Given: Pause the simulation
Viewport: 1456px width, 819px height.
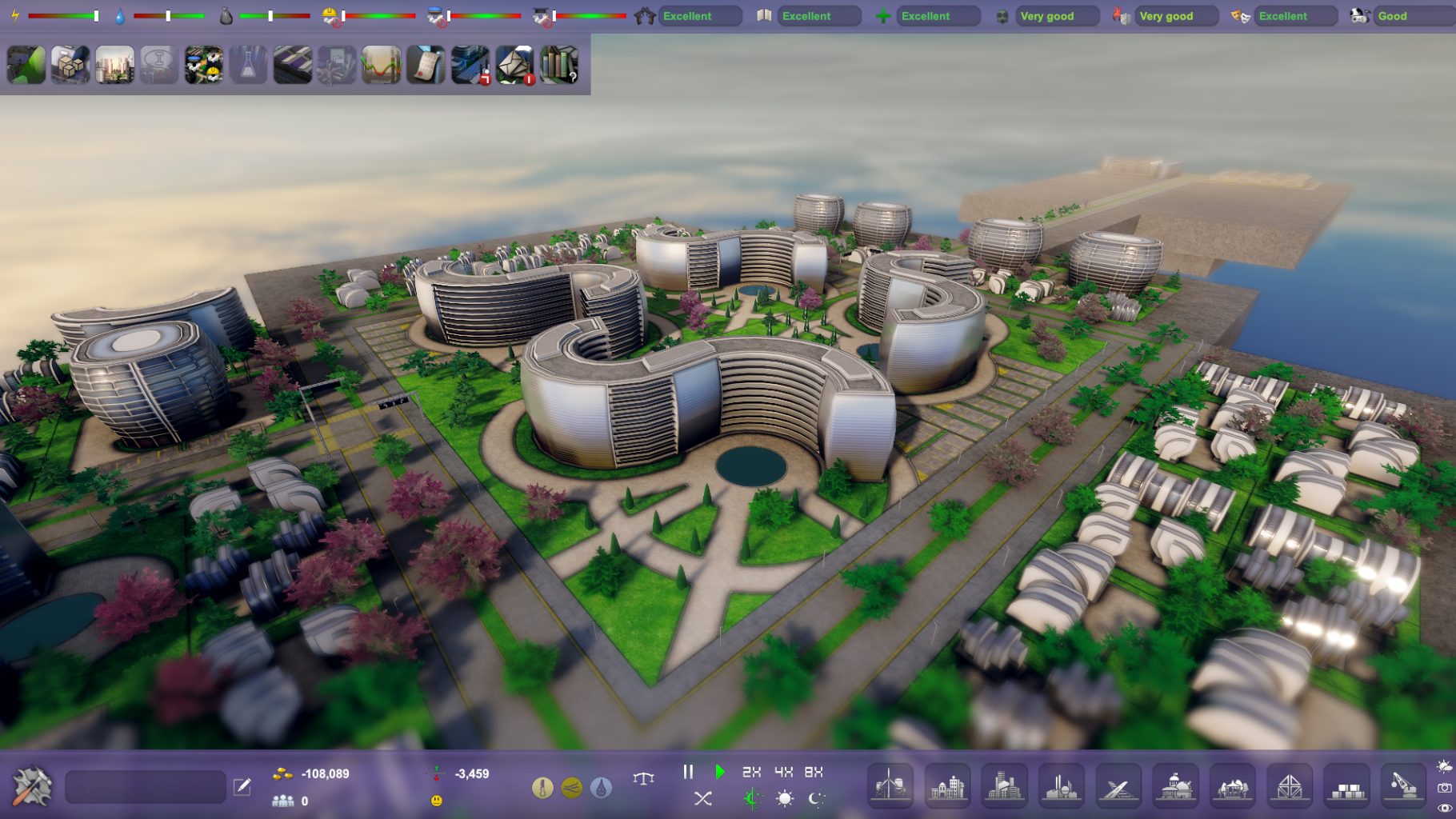Looking at the screenshot, I should click(688, 772).
